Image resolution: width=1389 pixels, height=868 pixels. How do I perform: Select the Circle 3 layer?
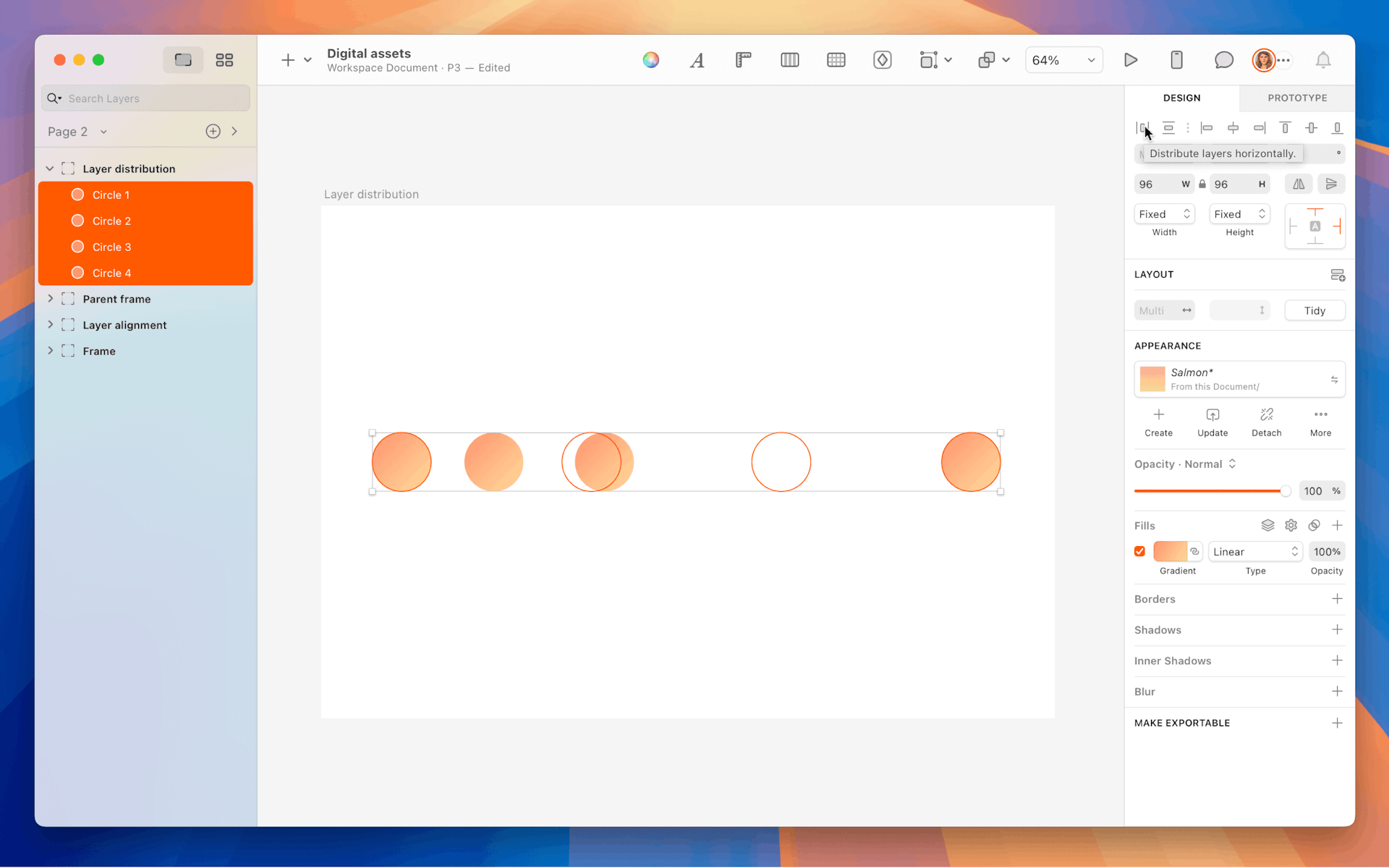(x=112, y=247)
